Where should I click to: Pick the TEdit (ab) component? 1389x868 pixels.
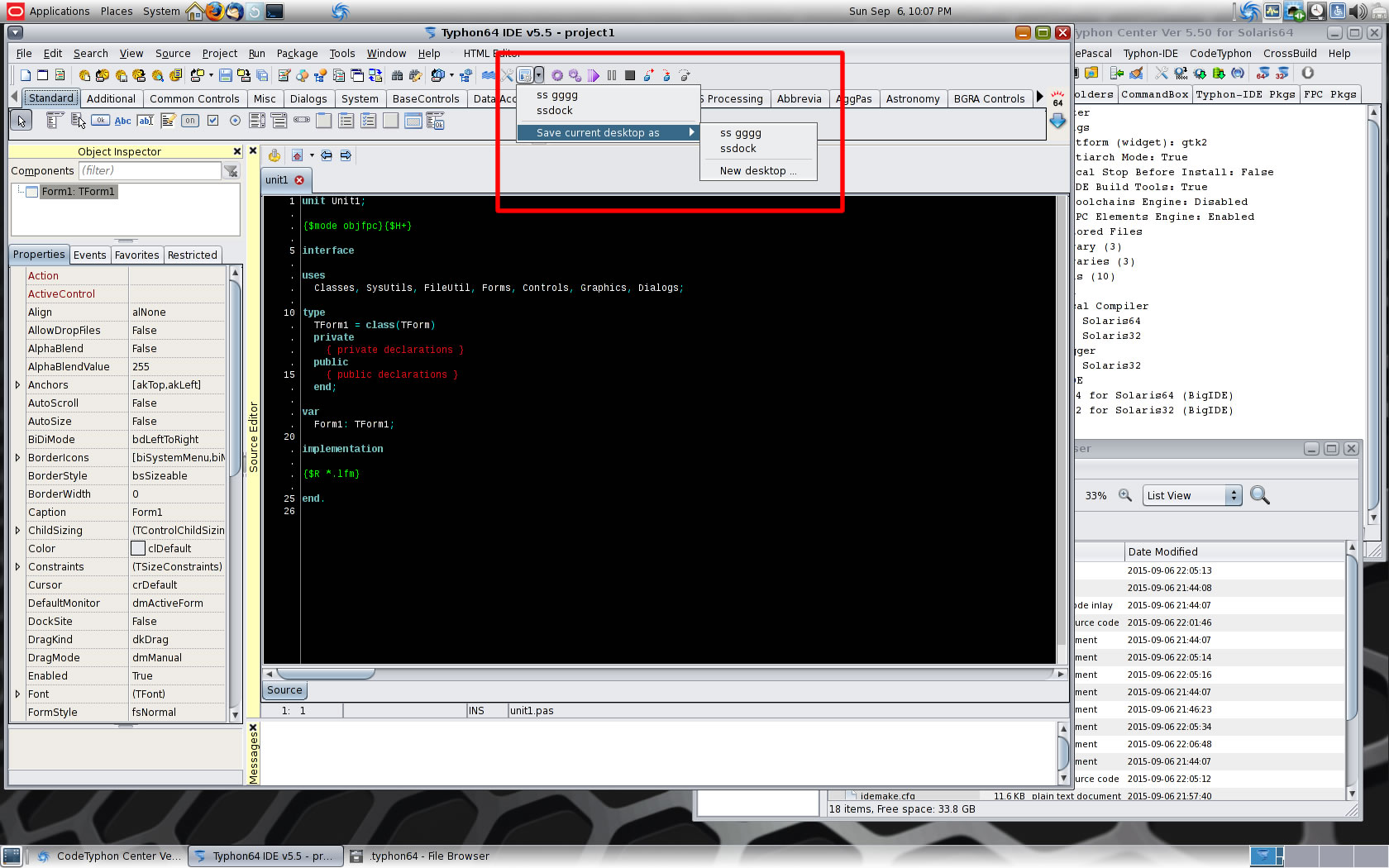click(x=146, y=121)
